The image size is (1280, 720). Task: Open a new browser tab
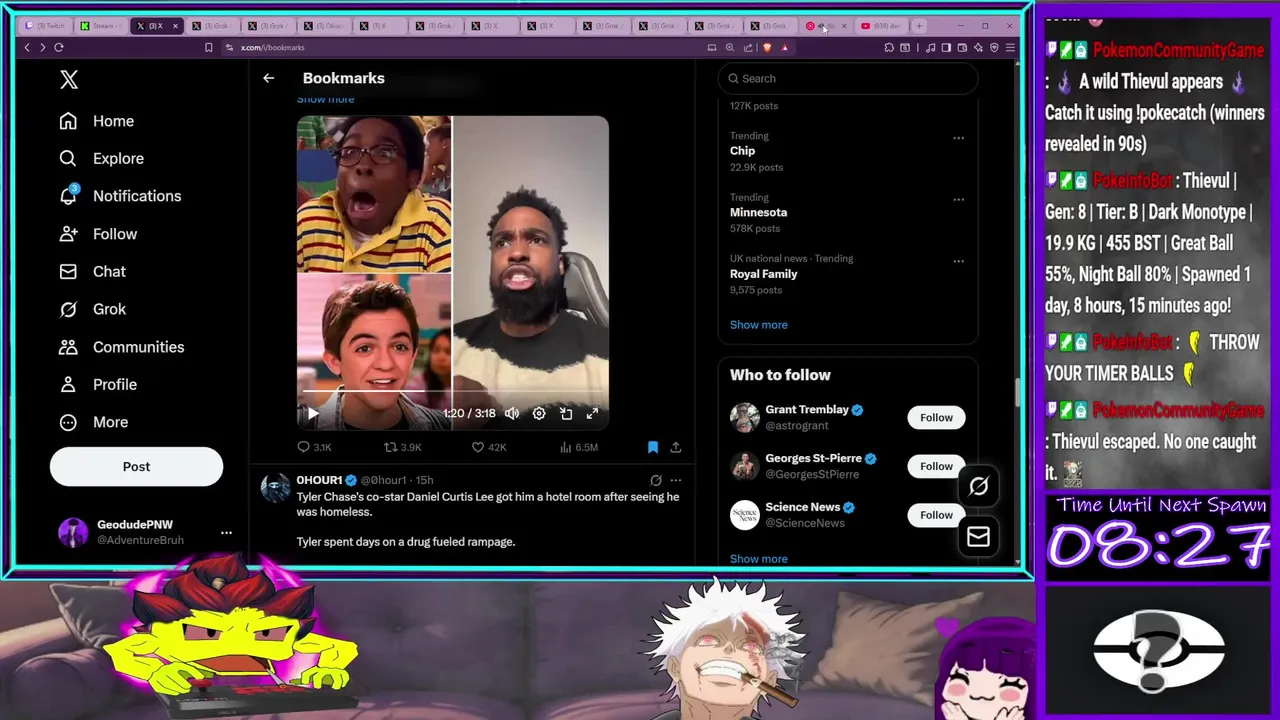point(919,26)
